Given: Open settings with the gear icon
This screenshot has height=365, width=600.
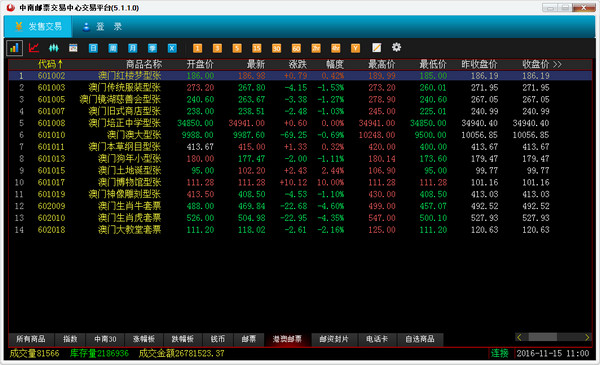Looking at the screenshot, I should tap(396, 47).
